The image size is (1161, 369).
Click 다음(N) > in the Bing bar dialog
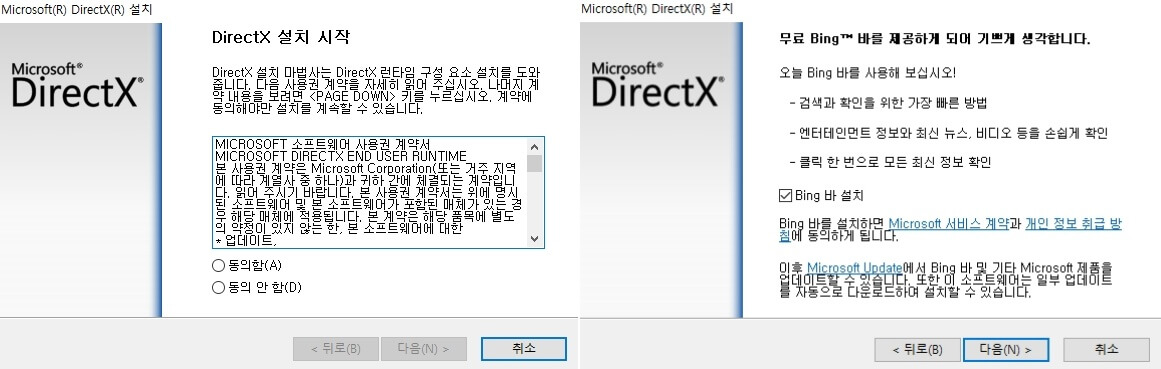pyautogui.click(x=1006, y=349)
